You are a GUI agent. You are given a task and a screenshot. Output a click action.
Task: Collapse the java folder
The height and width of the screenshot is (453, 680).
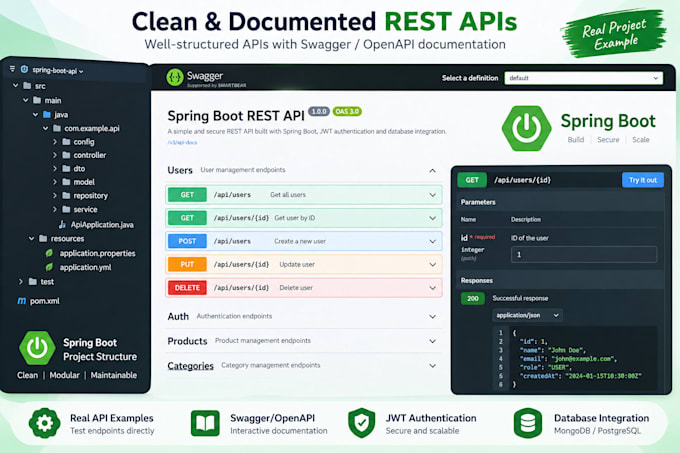36,114
